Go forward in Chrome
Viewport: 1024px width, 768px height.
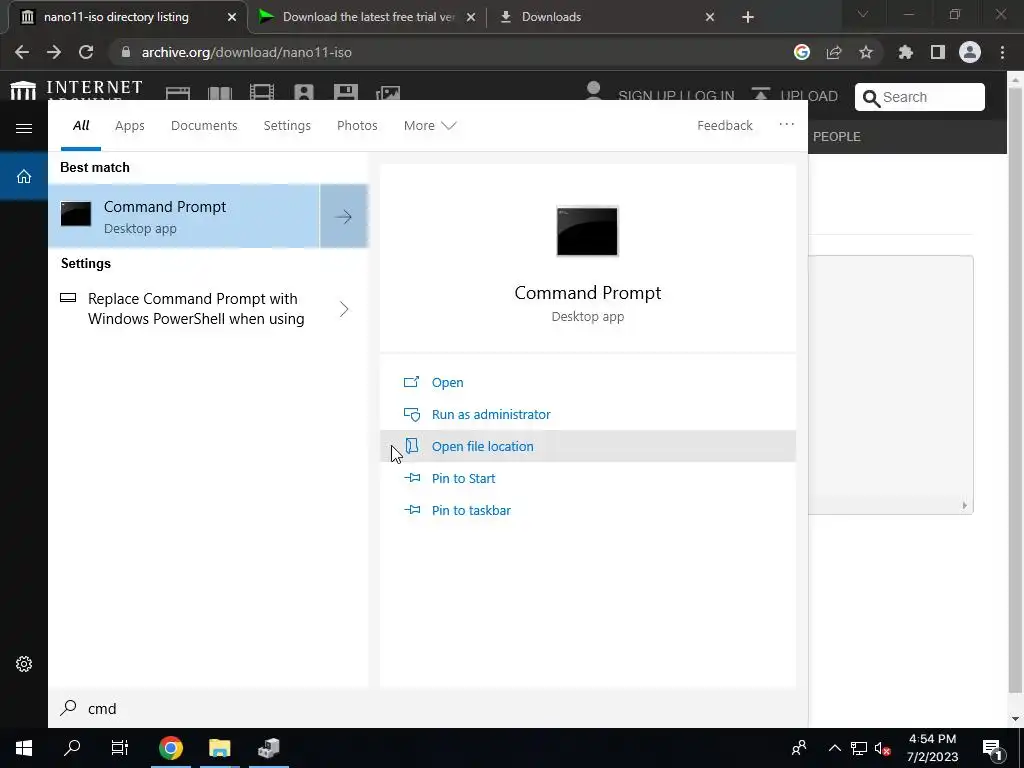click(x=54, y=52)
